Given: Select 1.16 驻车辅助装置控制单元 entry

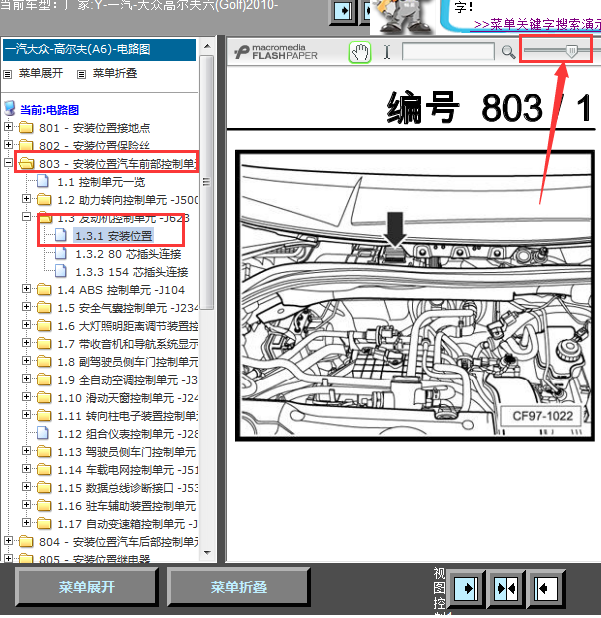Looking at the screenshot, I should pyautogui.click(x=127, y=506).
